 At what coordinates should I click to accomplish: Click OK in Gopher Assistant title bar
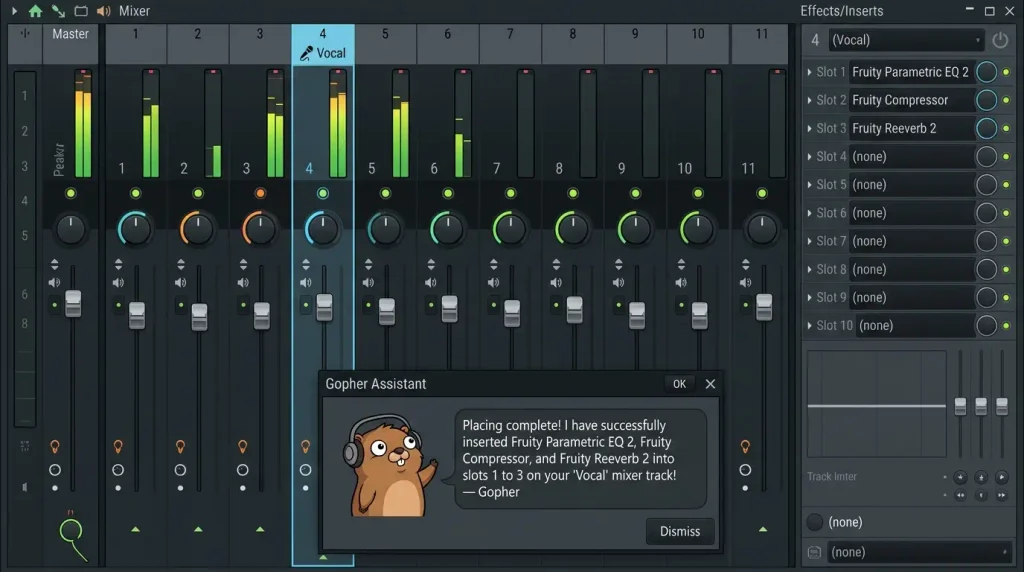(679, 384)
